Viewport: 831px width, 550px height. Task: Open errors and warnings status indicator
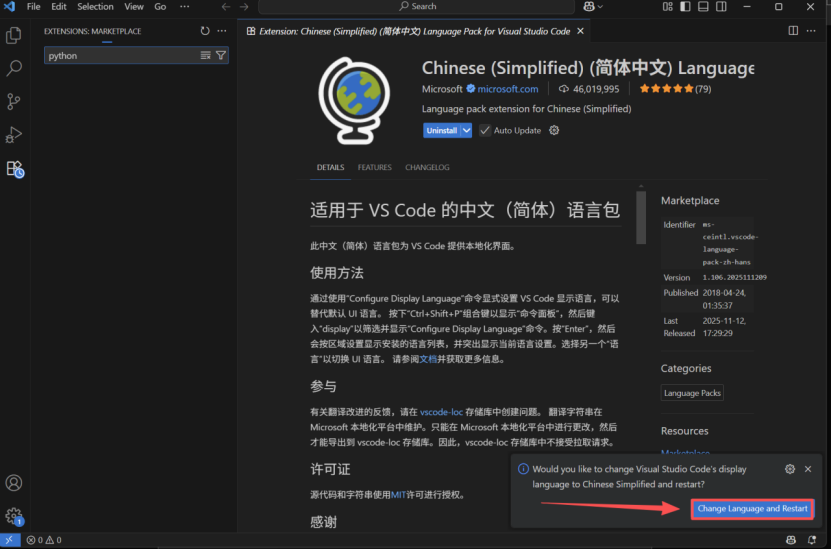(44, 540)
